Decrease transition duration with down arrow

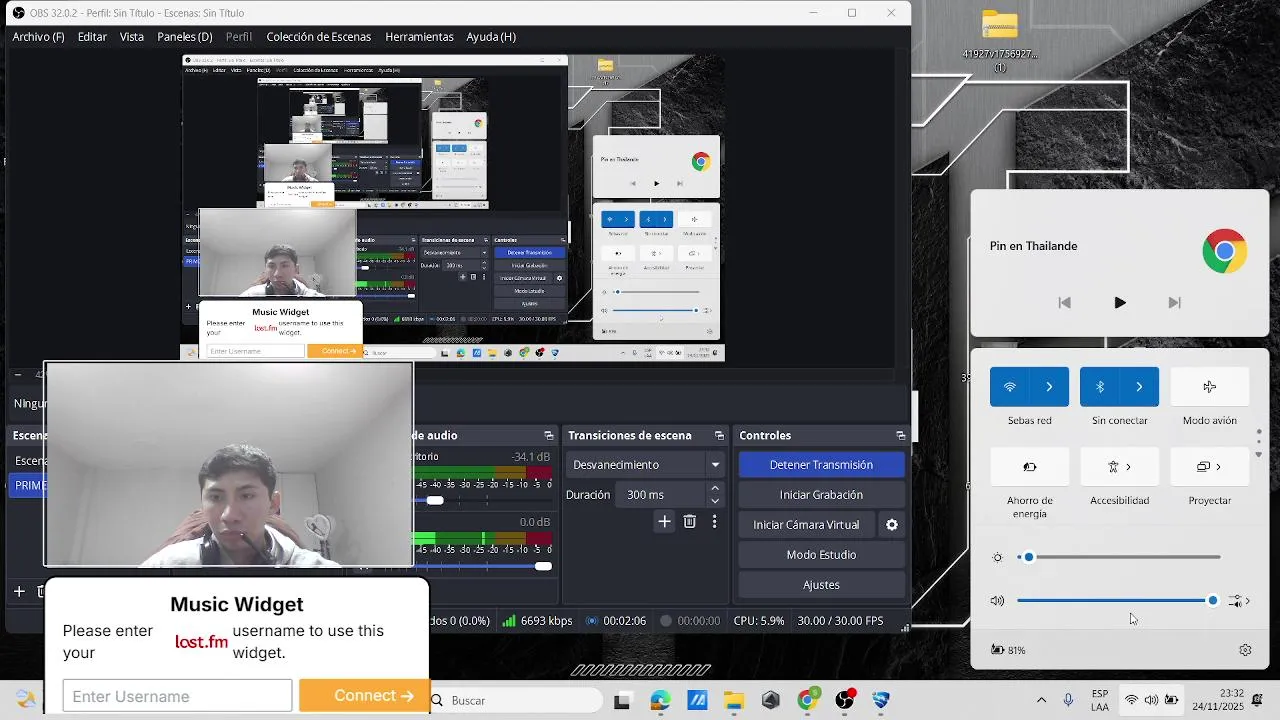click(715, 501)
